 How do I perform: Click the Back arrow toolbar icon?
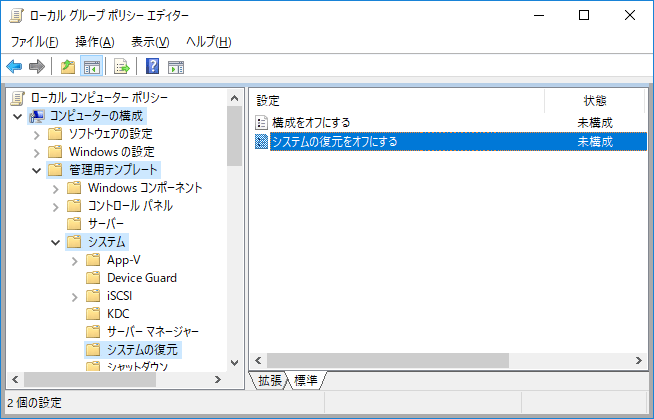(14, 66)
